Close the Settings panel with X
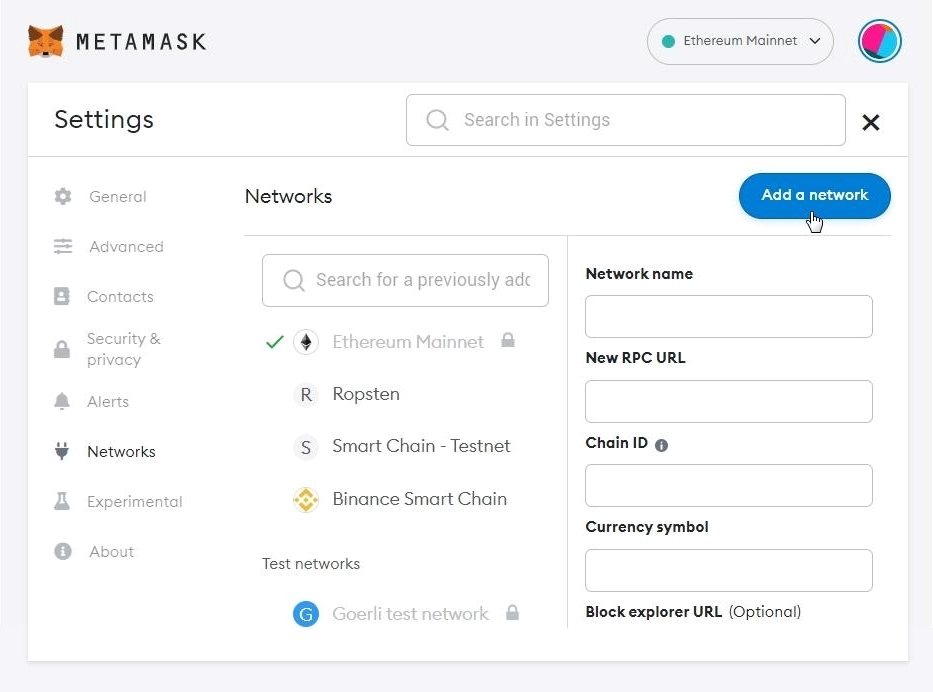The height and width of the screenshot is (692, 933). click(870, 122)
